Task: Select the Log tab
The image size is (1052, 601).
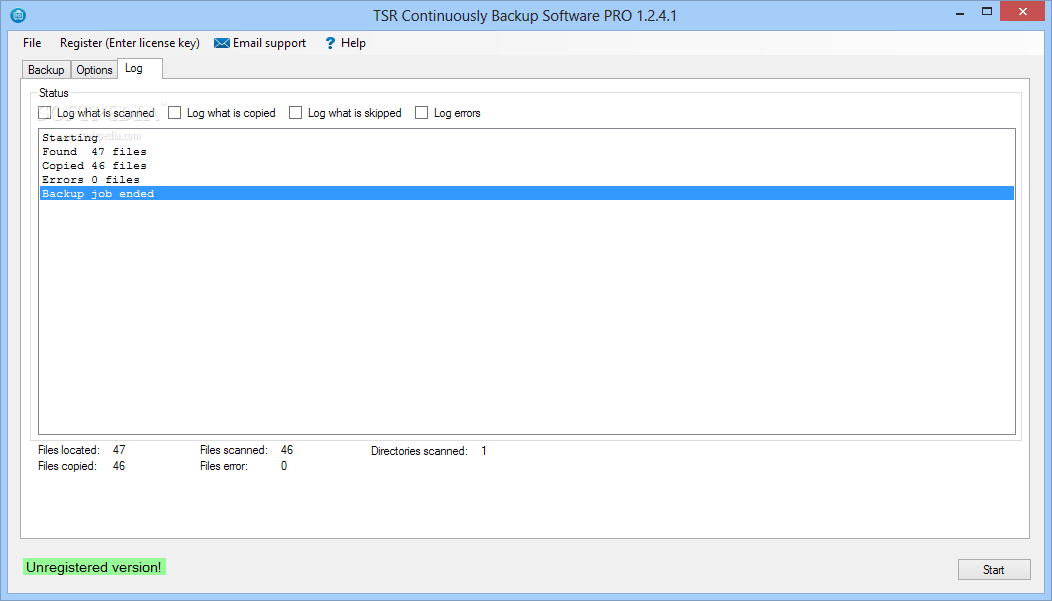Action: point(140,68)
